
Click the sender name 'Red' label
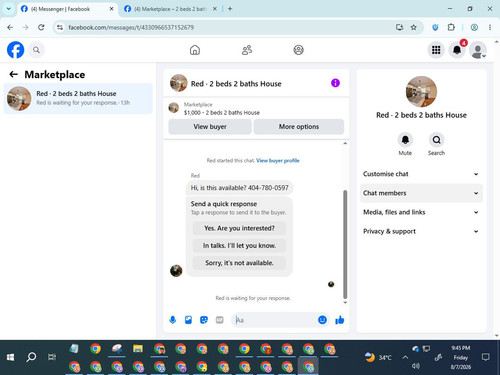[x=195, y=176]
